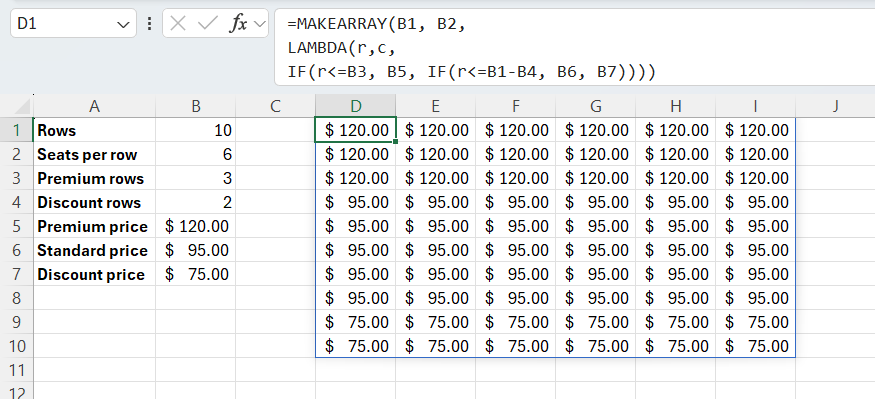Click cell I8 showing $95.00
This screenshot has width=875, height=399.
tap(755, 298)
